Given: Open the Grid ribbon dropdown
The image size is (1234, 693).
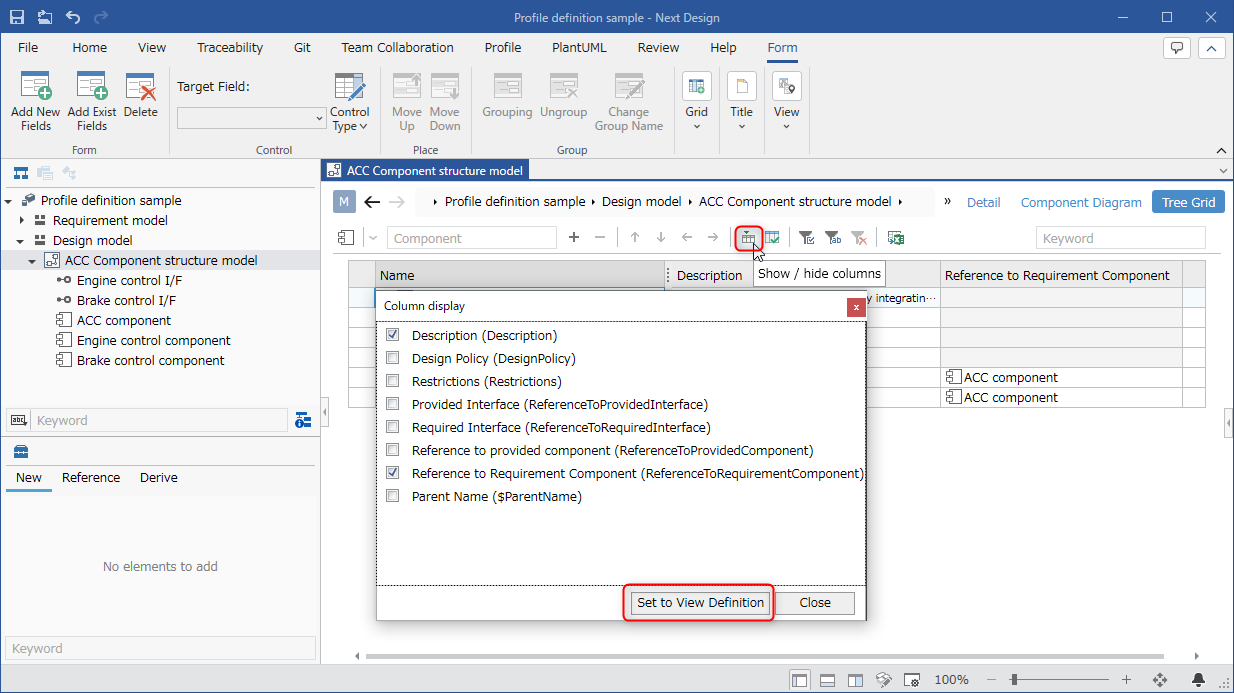Looking at the screenshot, I should click(697, 101).
